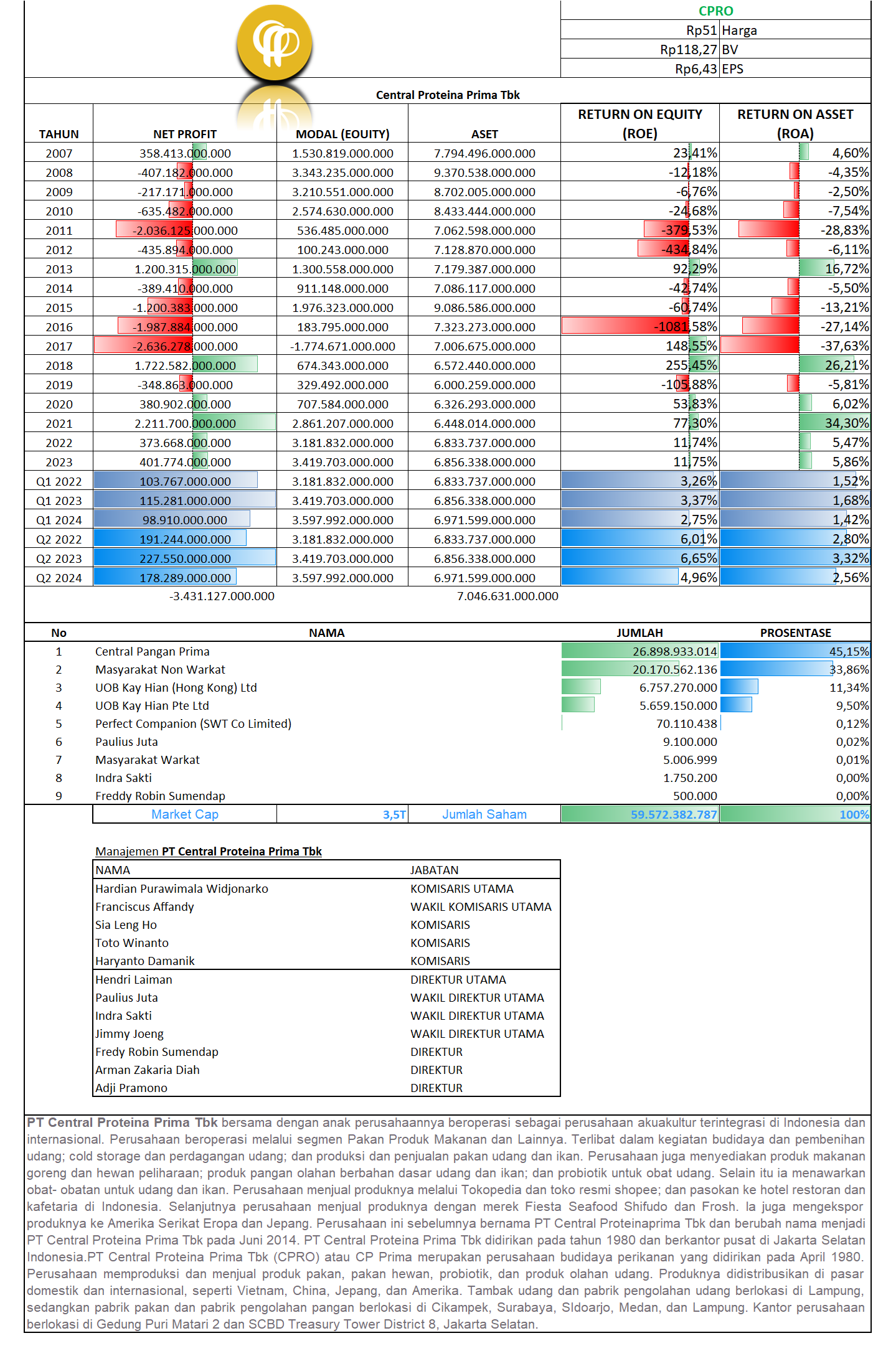This screenshot has width=896, height=1351.
Task: Click the "3,5T" market cap value
Action: pos(394,814)
